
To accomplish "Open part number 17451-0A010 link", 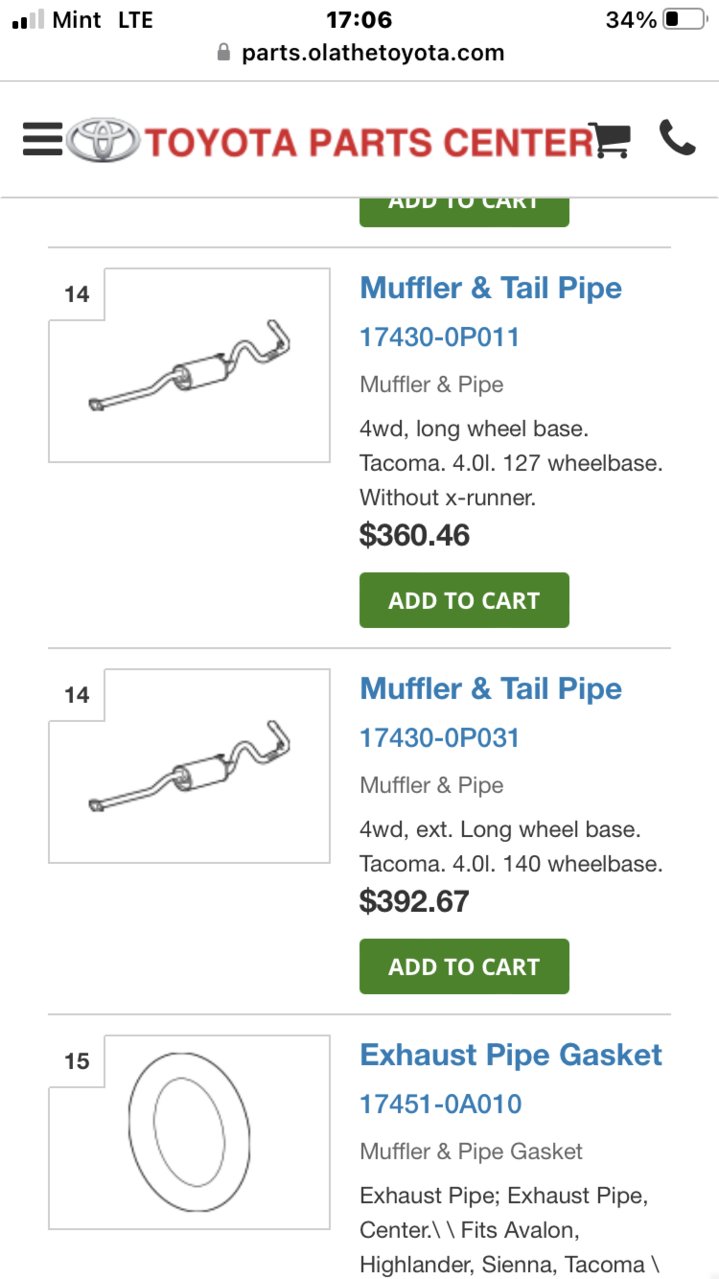I will 441,1104.
